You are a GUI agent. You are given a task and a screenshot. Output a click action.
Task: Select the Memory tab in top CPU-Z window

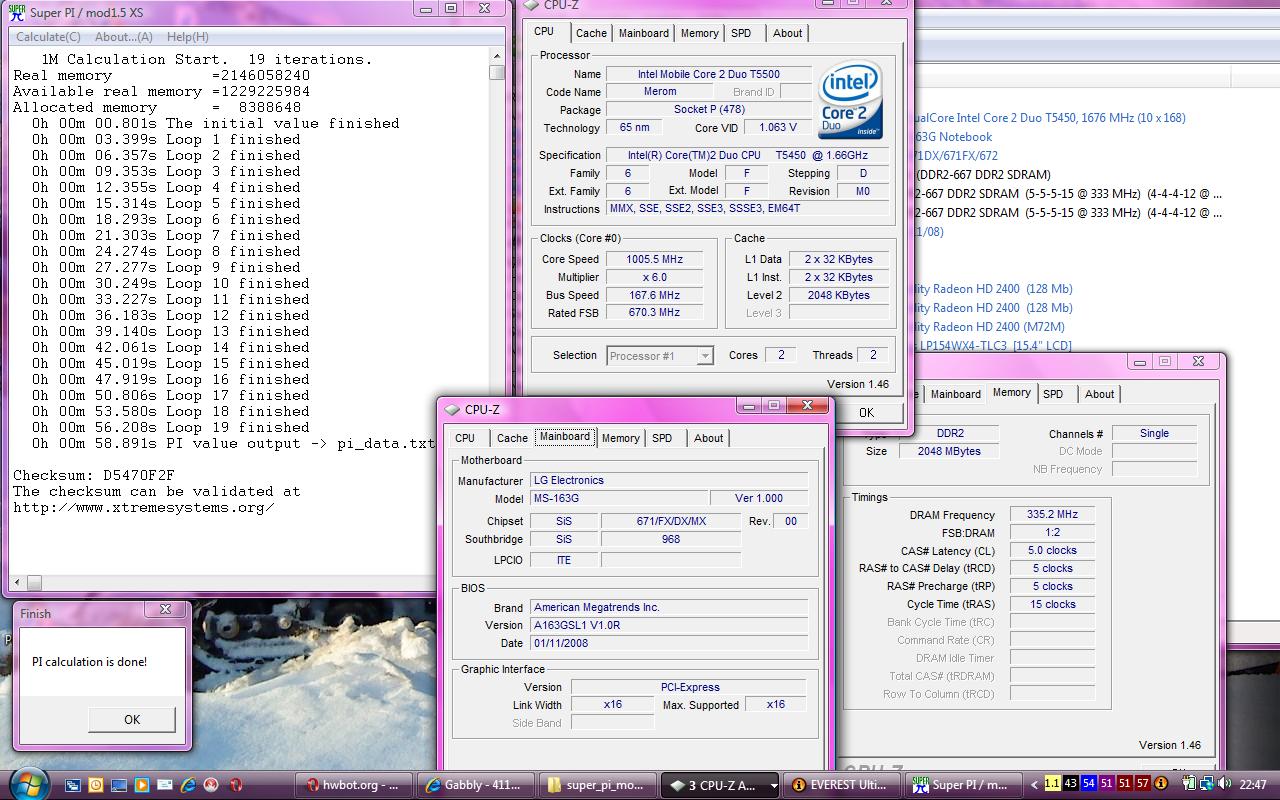[x=699, y=33]
